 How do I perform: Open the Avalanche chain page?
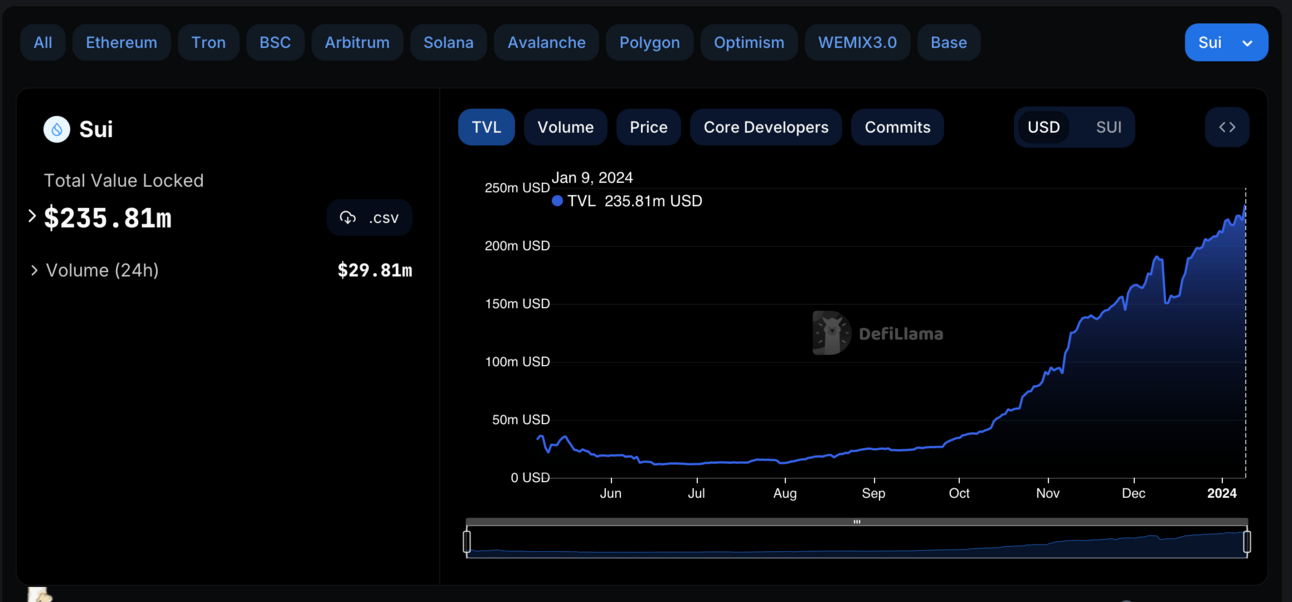tap(546, 42)
